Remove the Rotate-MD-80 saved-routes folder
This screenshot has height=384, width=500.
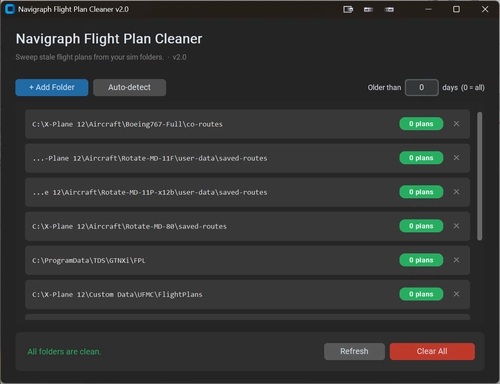pyautogui.click(x=456, y=226)
